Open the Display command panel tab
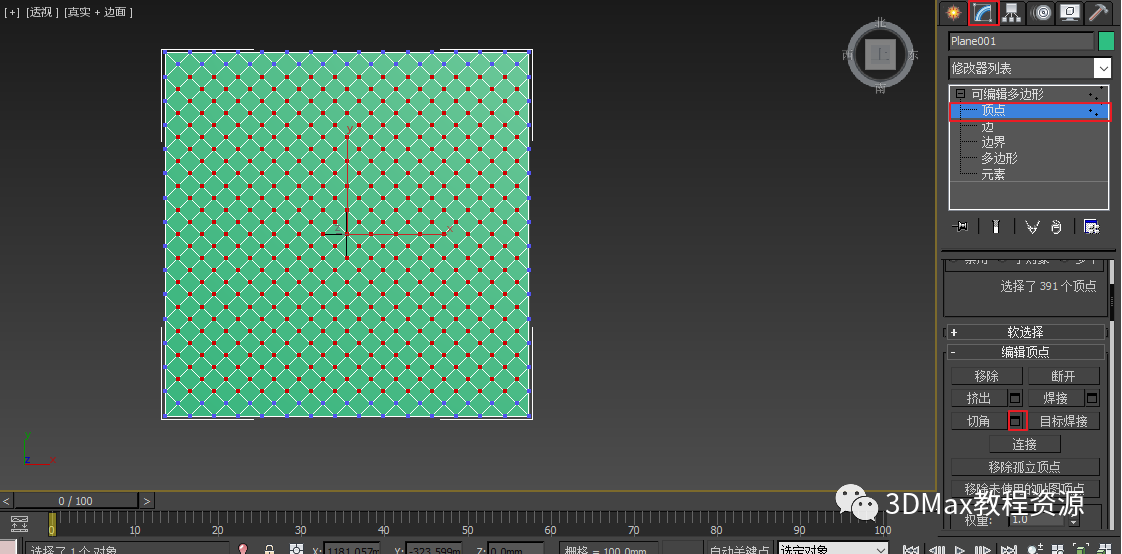Screen dimensions: 1122x554 coord(1070,13)
